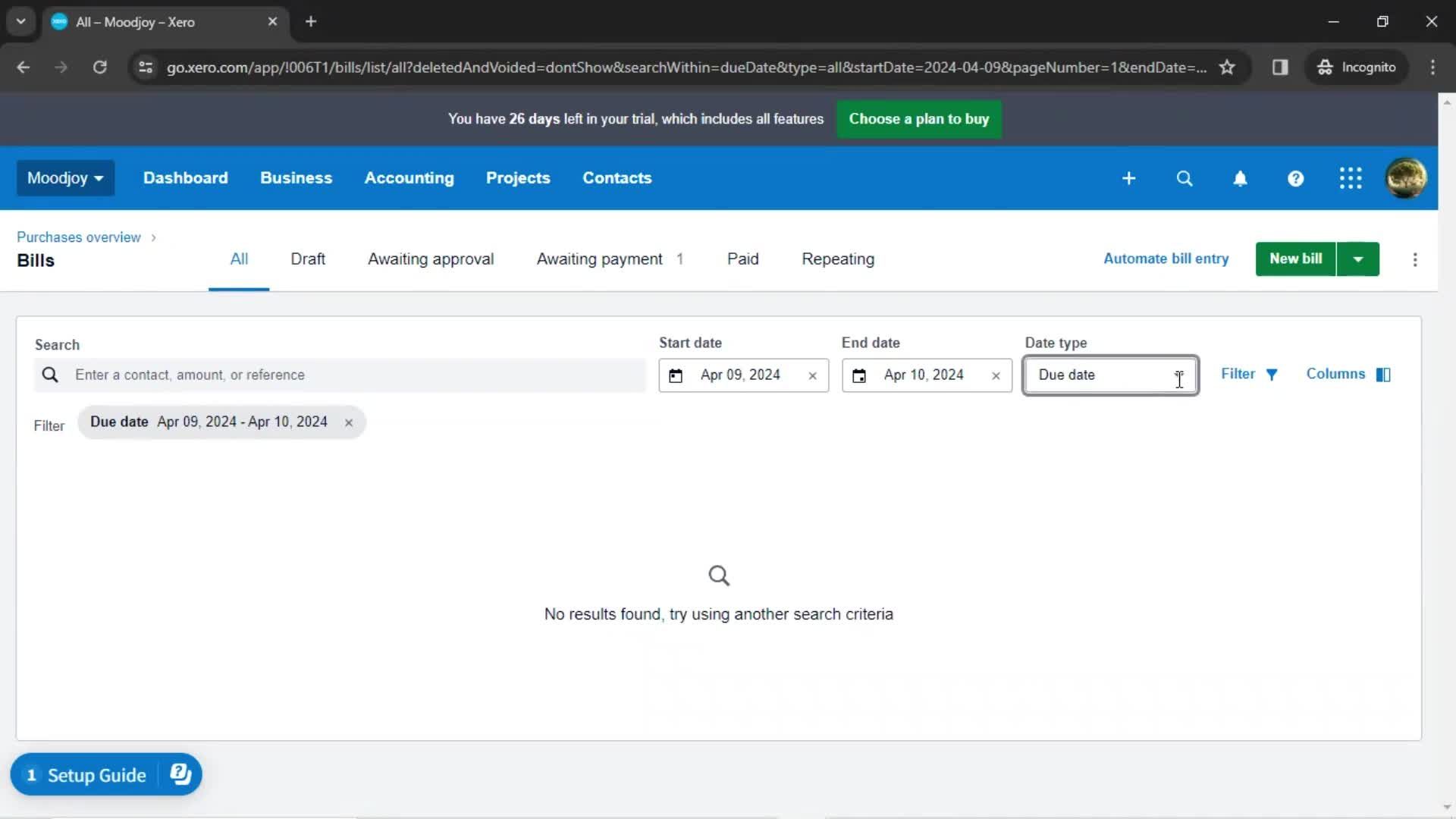Open the Xero apps grid launcher
This screenshot has height=819, width=1456.
click(x=1351, y=178)
